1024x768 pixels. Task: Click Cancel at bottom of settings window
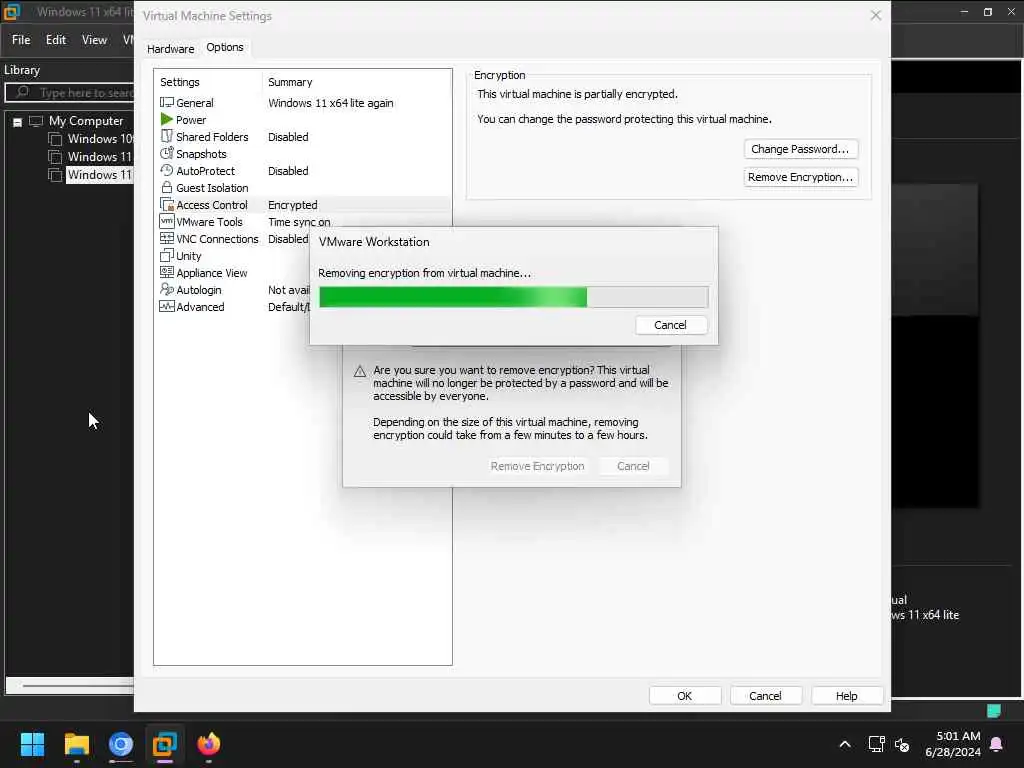[765, 696]
